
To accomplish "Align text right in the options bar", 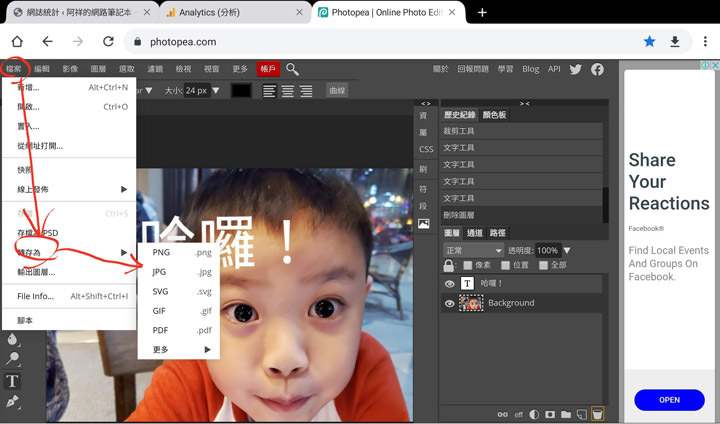I will 306,91.
